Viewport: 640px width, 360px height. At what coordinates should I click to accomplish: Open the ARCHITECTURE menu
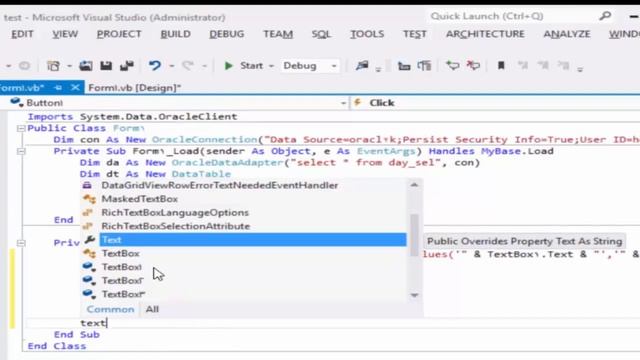485,34
